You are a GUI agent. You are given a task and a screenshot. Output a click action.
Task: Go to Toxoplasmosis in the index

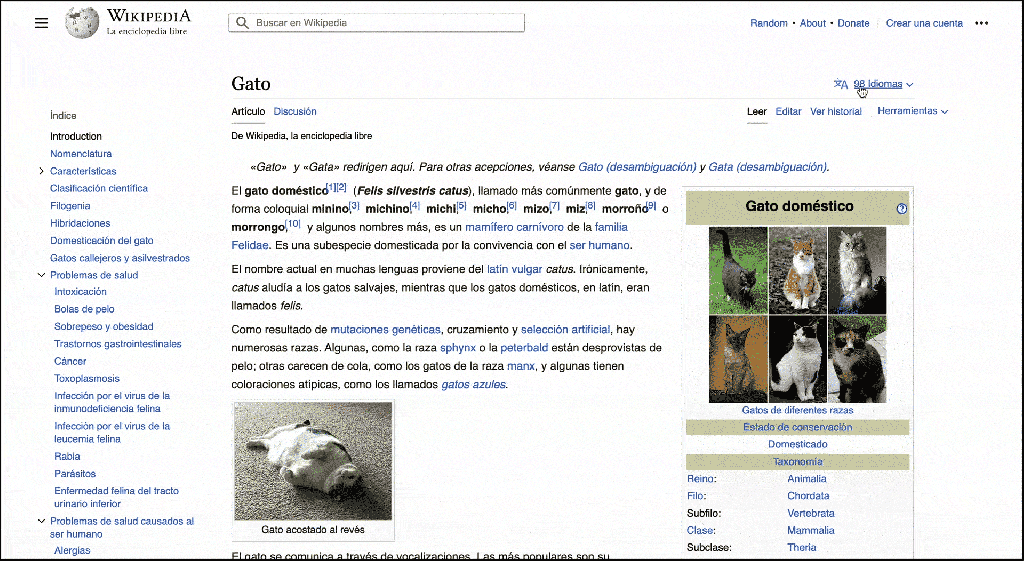tap(87, 379)
